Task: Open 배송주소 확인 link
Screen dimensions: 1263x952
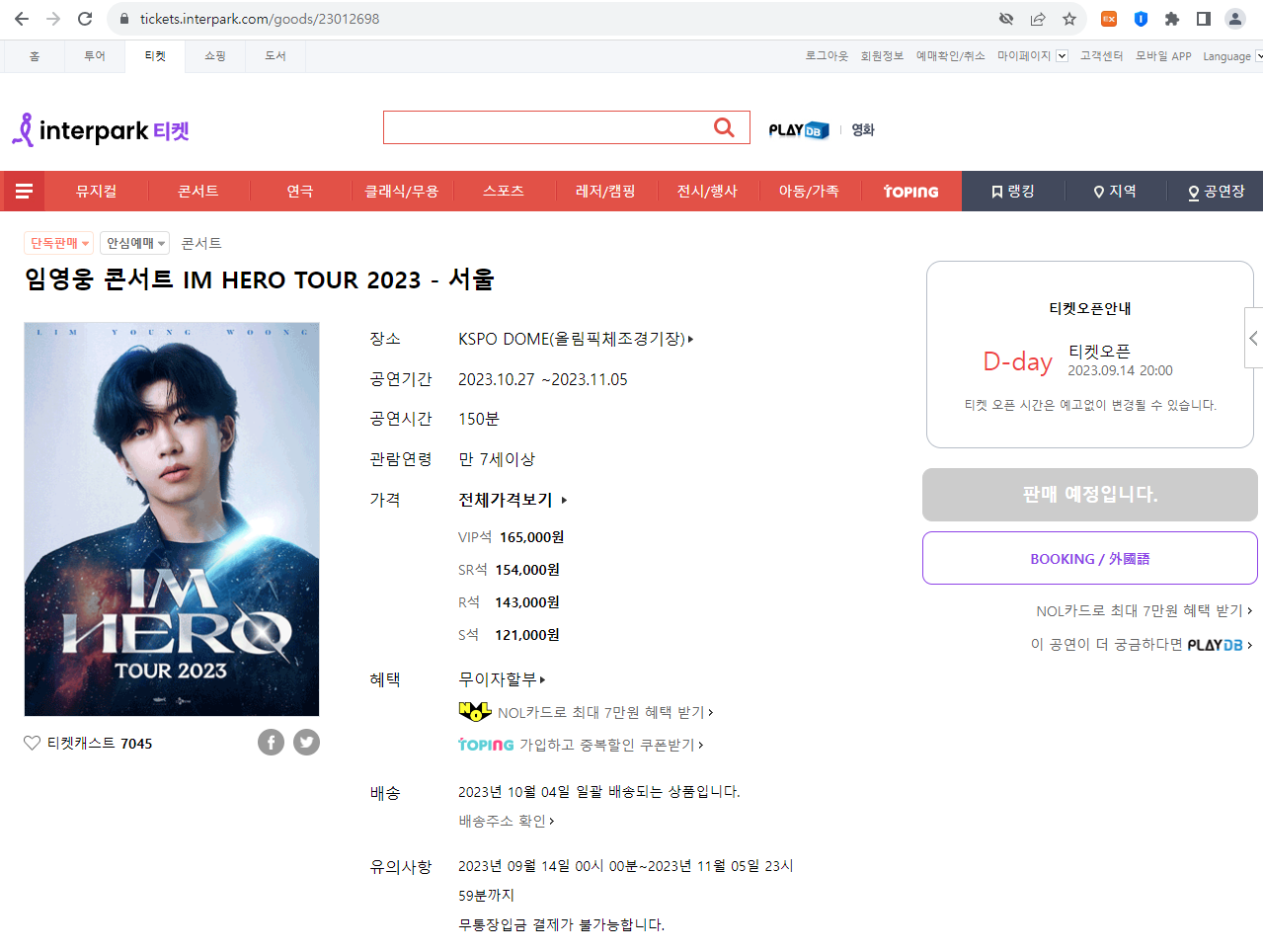Action: pyautogui.click(x=507, y=821)
